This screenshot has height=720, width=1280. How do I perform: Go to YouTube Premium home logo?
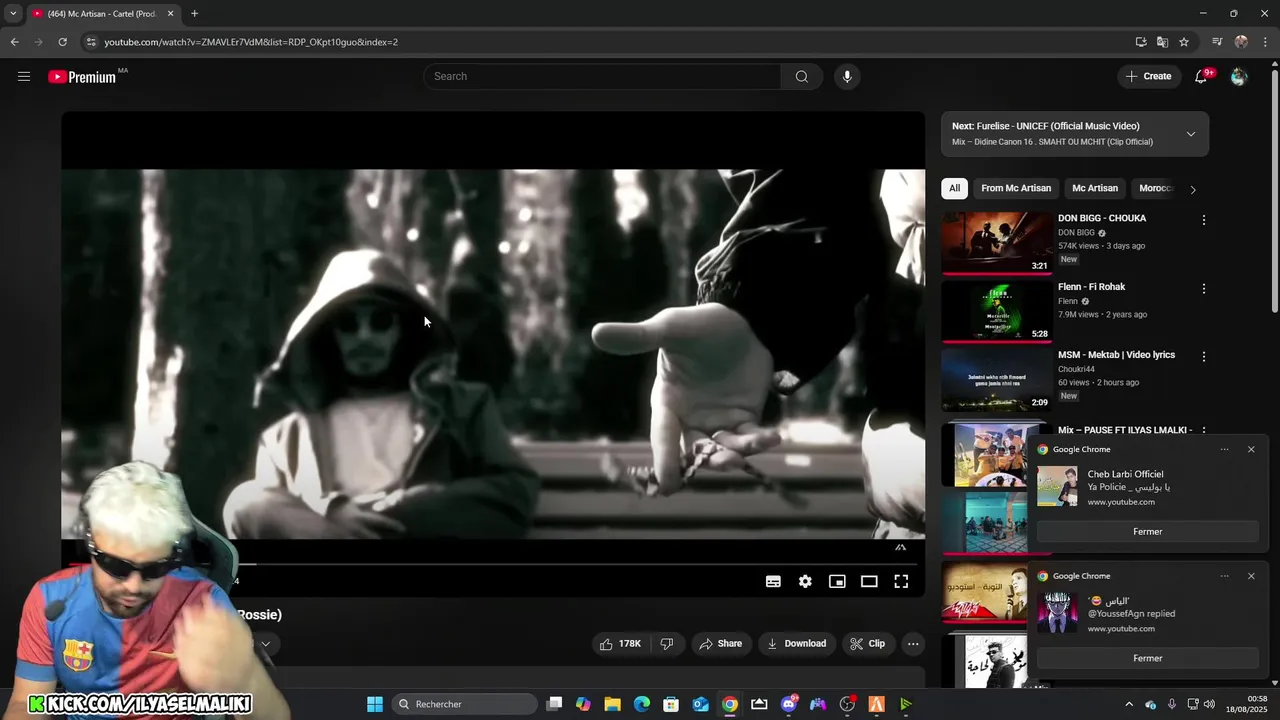pos(82,77)
